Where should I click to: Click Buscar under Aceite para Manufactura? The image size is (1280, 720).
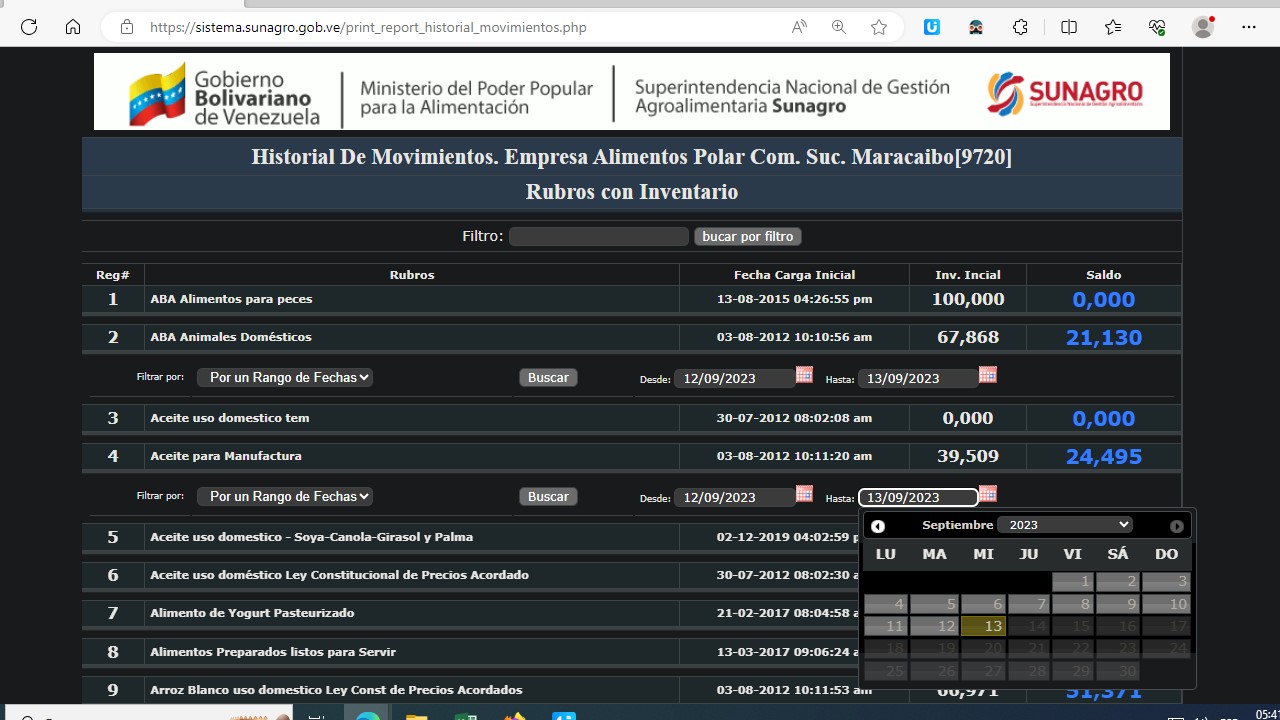[548, 496]
